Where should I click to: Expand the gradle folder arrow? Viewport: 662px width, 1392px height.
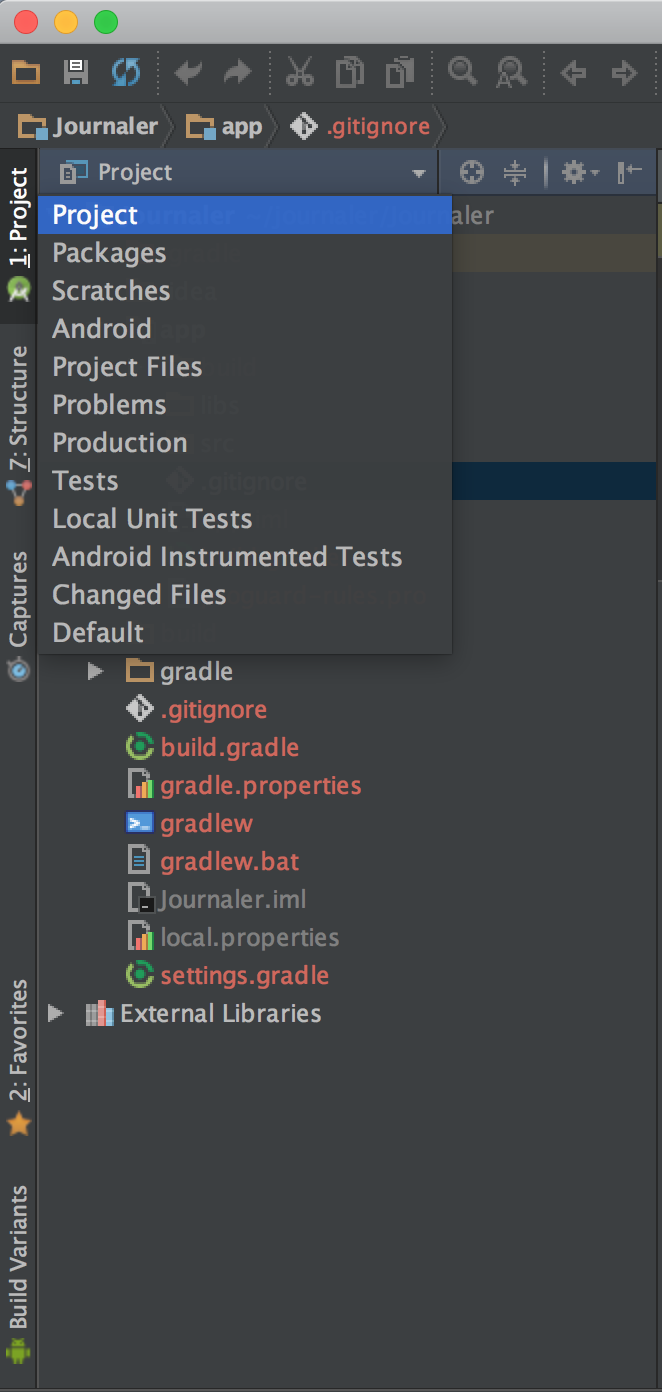96,671
